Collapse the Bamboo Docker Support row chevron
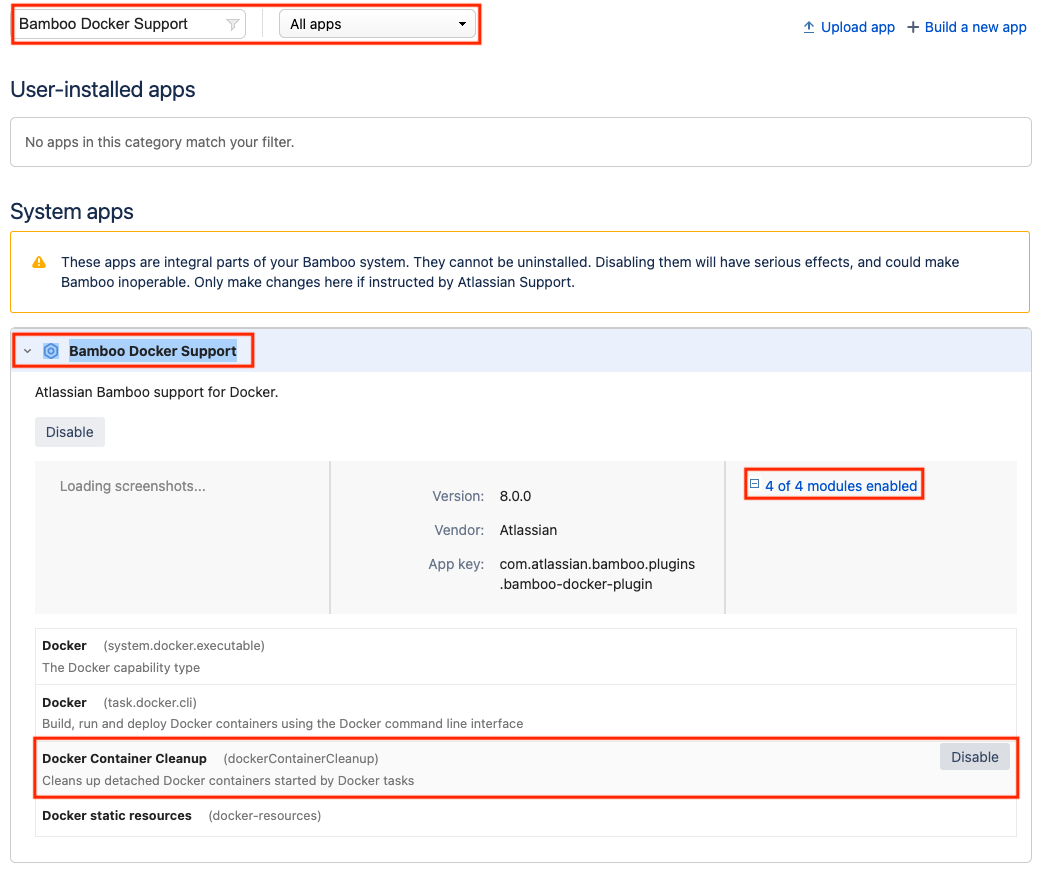The height and width of the screenshot is (871, 1043). [x=27, y=351]
